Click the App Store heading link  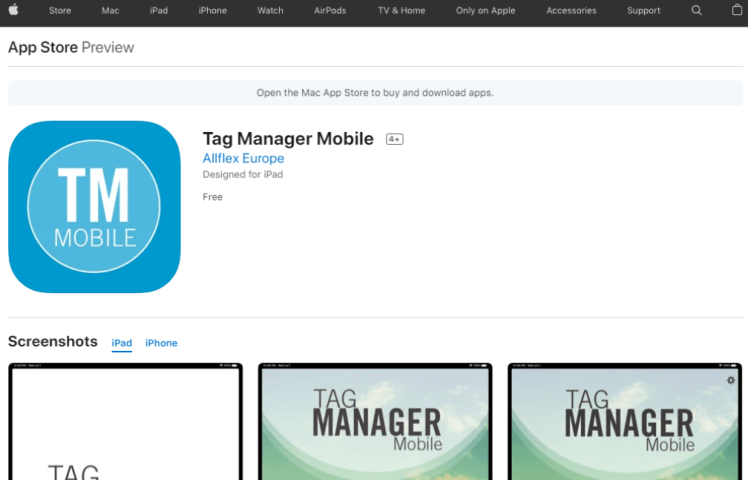(x=43, y=47)
